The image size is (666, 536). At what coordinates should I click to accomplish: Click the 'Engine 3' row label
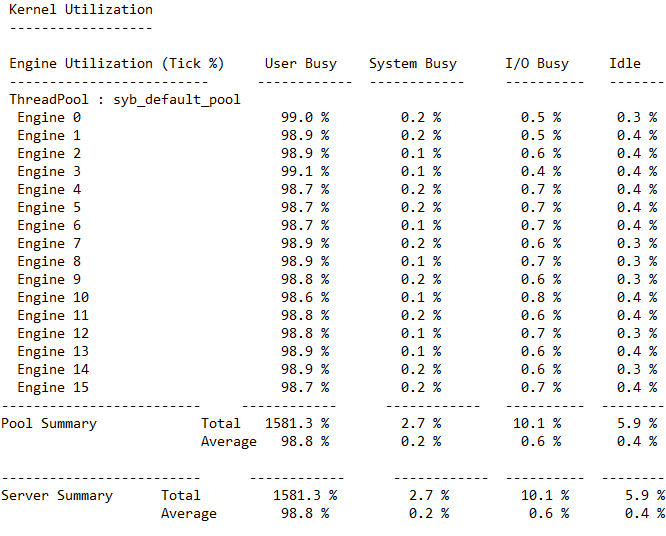[49, 172]
